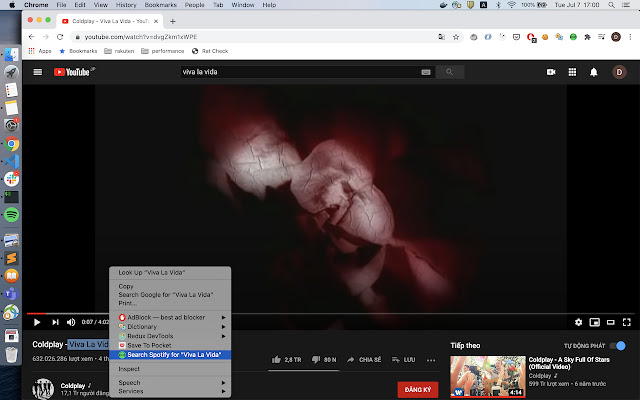Viewport: 640px width, 400px height.
Task: Dislike the video with 80 N
Action: click(324, 360)
